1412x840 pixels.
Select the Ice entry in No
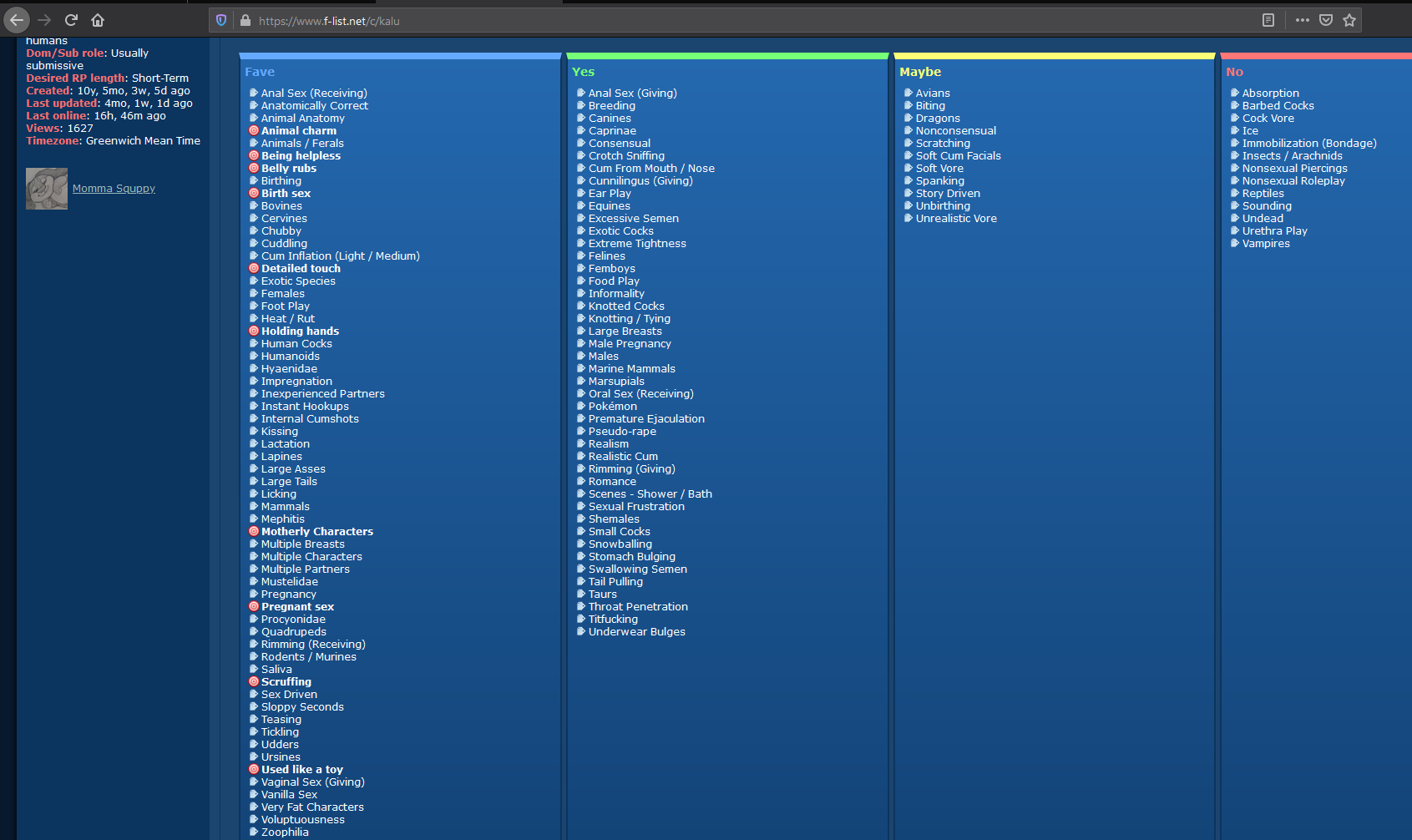coord(1250,130)
